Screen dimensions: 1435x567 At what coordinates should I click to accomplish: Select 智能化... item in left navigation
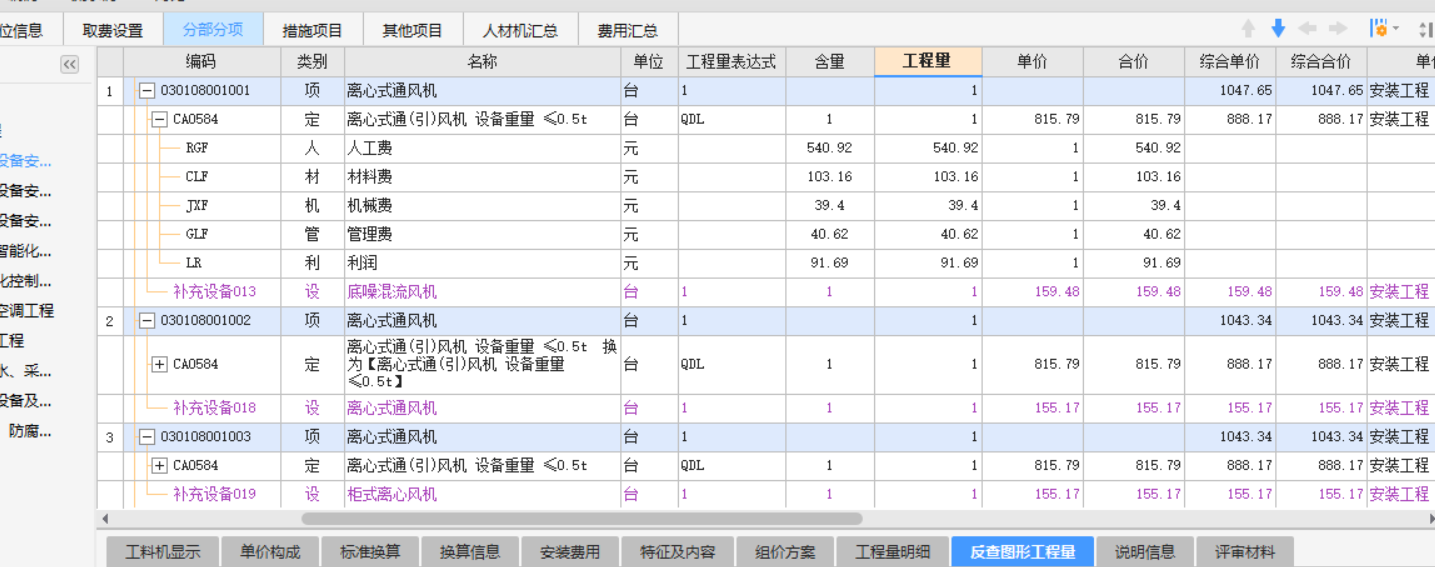26,251
